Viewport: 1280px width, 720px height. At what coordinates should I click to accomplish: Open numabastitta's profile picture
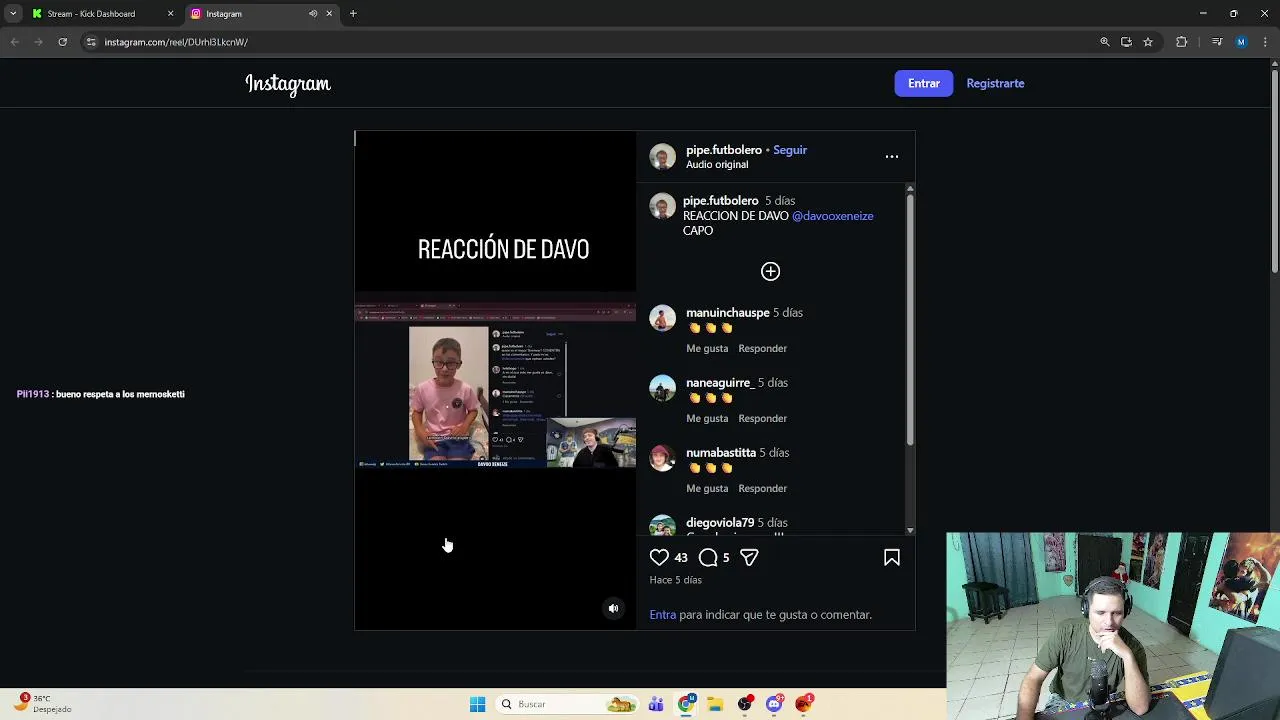click(662, 458)
